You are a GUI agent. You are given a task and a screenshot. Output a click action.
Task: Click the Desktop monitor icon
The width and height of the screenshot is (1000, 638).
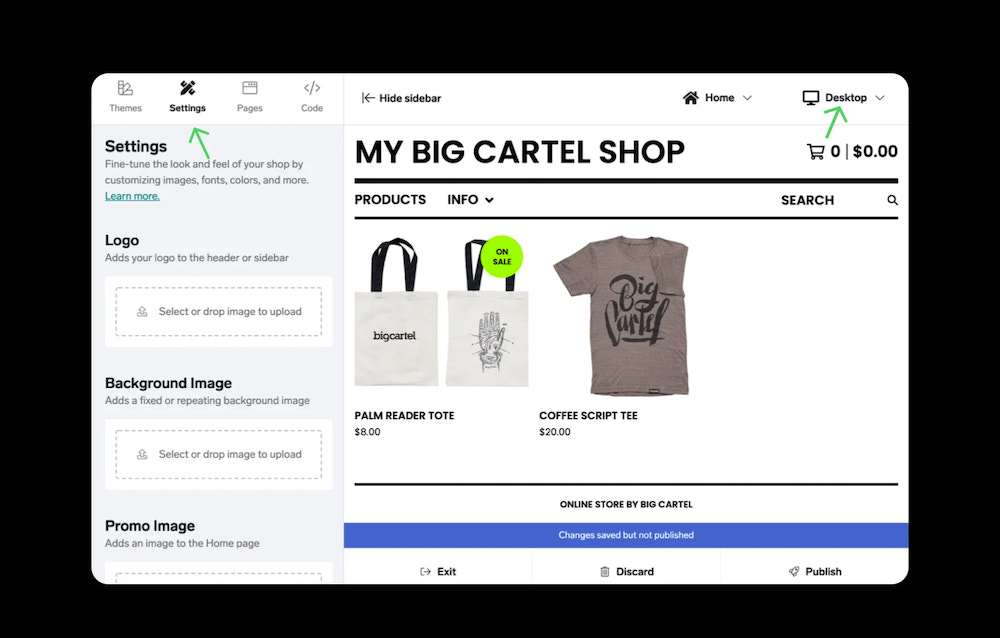[x=811, y=98]
